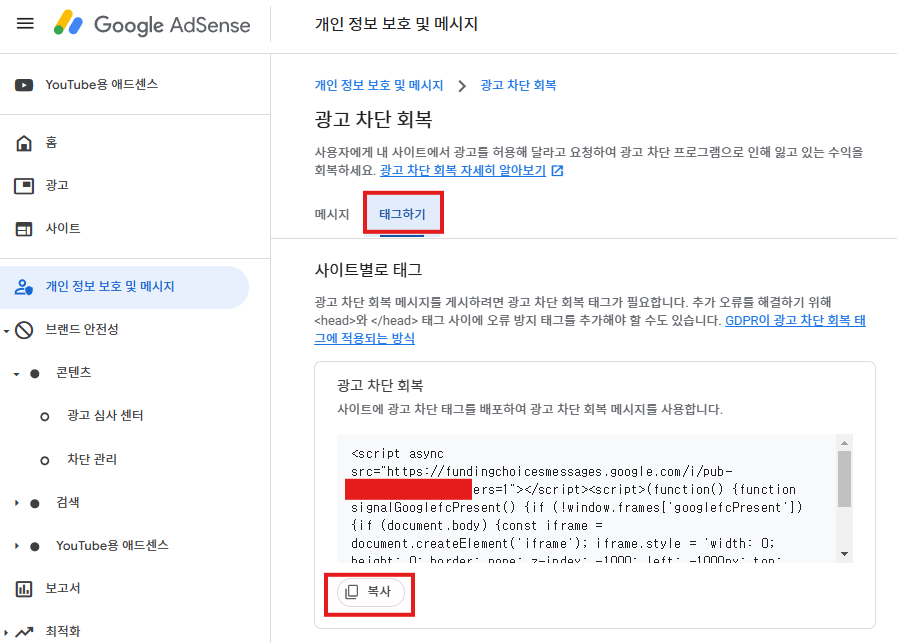Image resolution: width=897 pixels, height=643 pixels.
Task: Click code scrollbar up arrow
Action: click(x=844, y=443)
